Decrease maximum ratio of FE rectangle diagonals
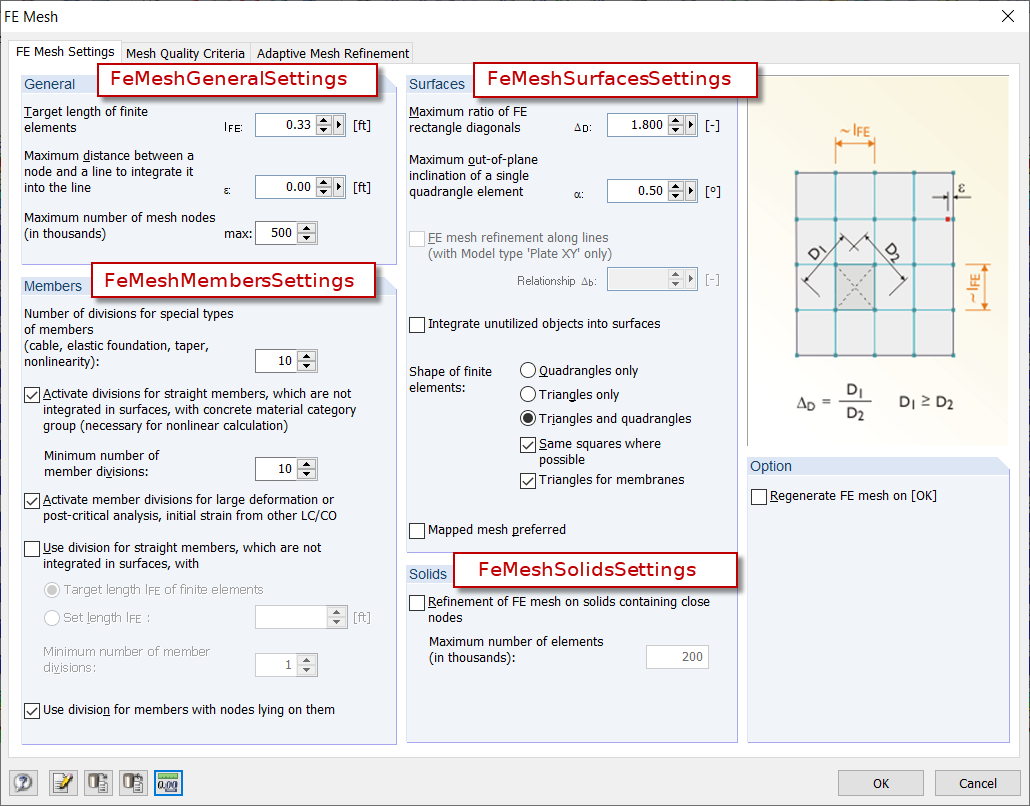The height and width of the screenshot is (806, 1030). (x=674, y=131)
